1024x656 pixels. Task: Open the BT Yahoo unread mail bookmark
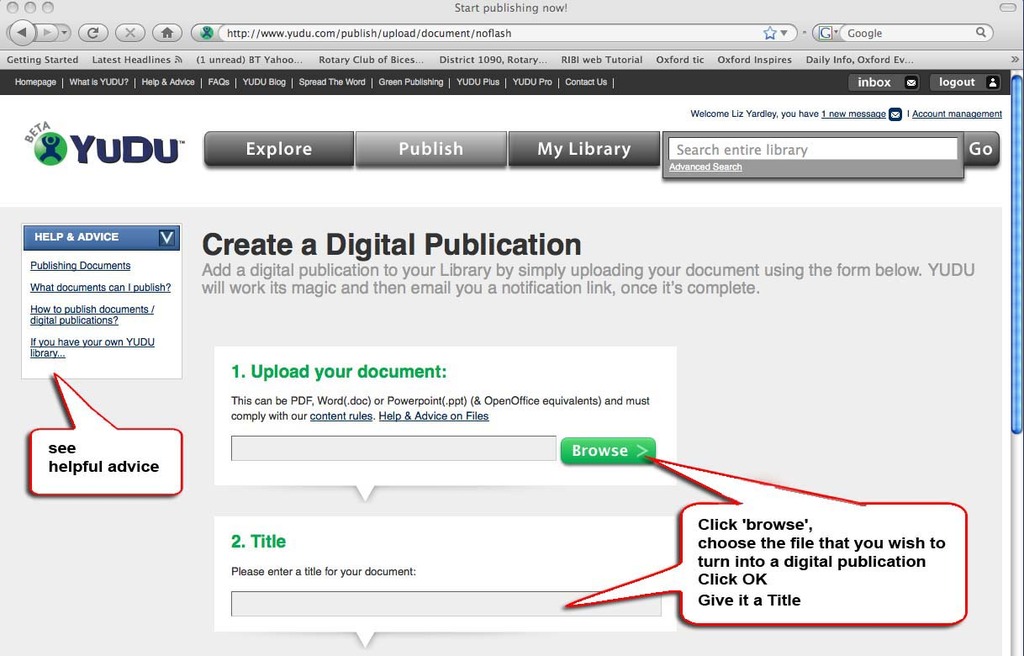[249, 59]
